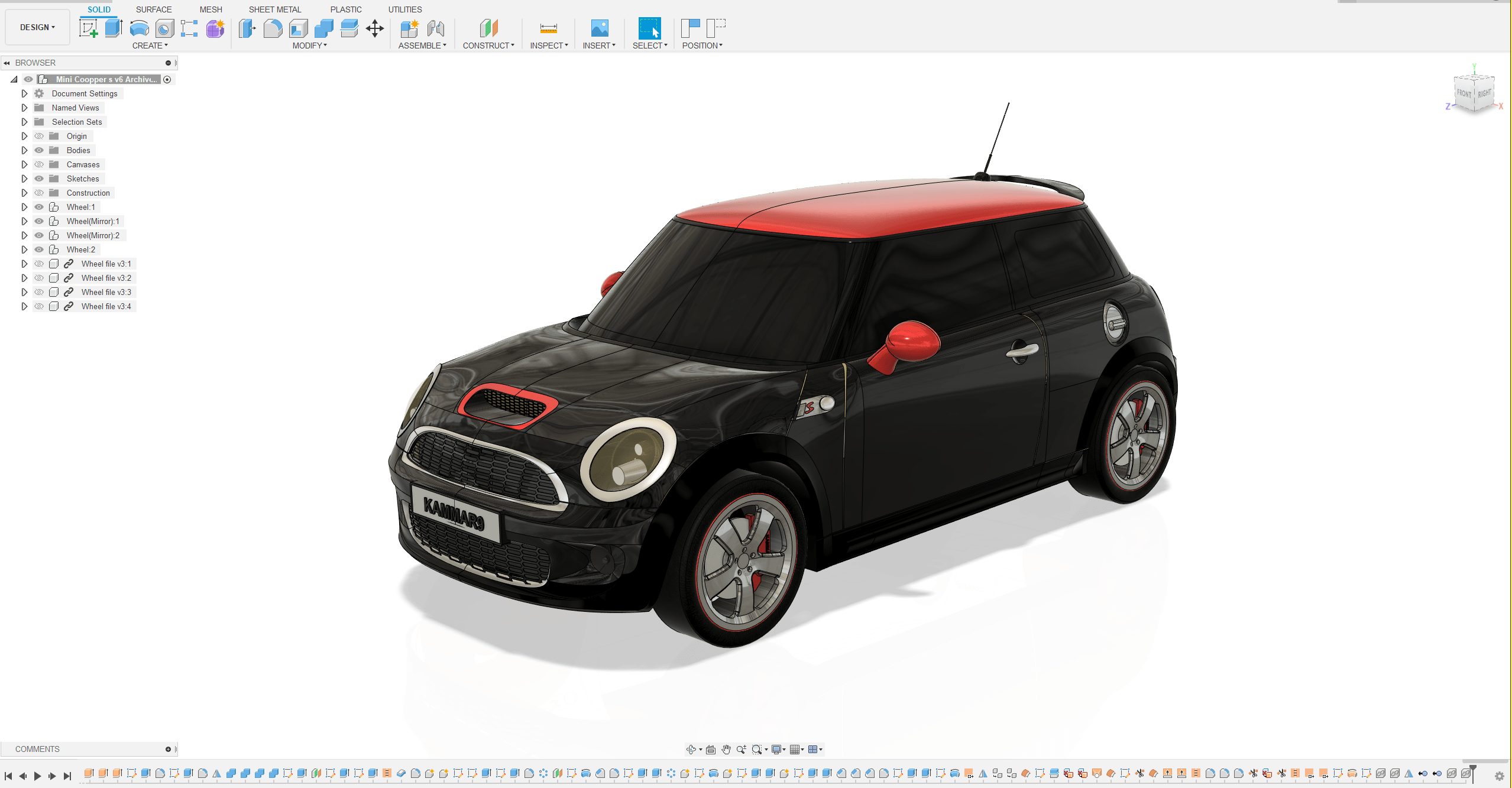Open timeline settings gear
Image resolution: width=1512 pixels, height=788 pixels.
point(1499,776)
